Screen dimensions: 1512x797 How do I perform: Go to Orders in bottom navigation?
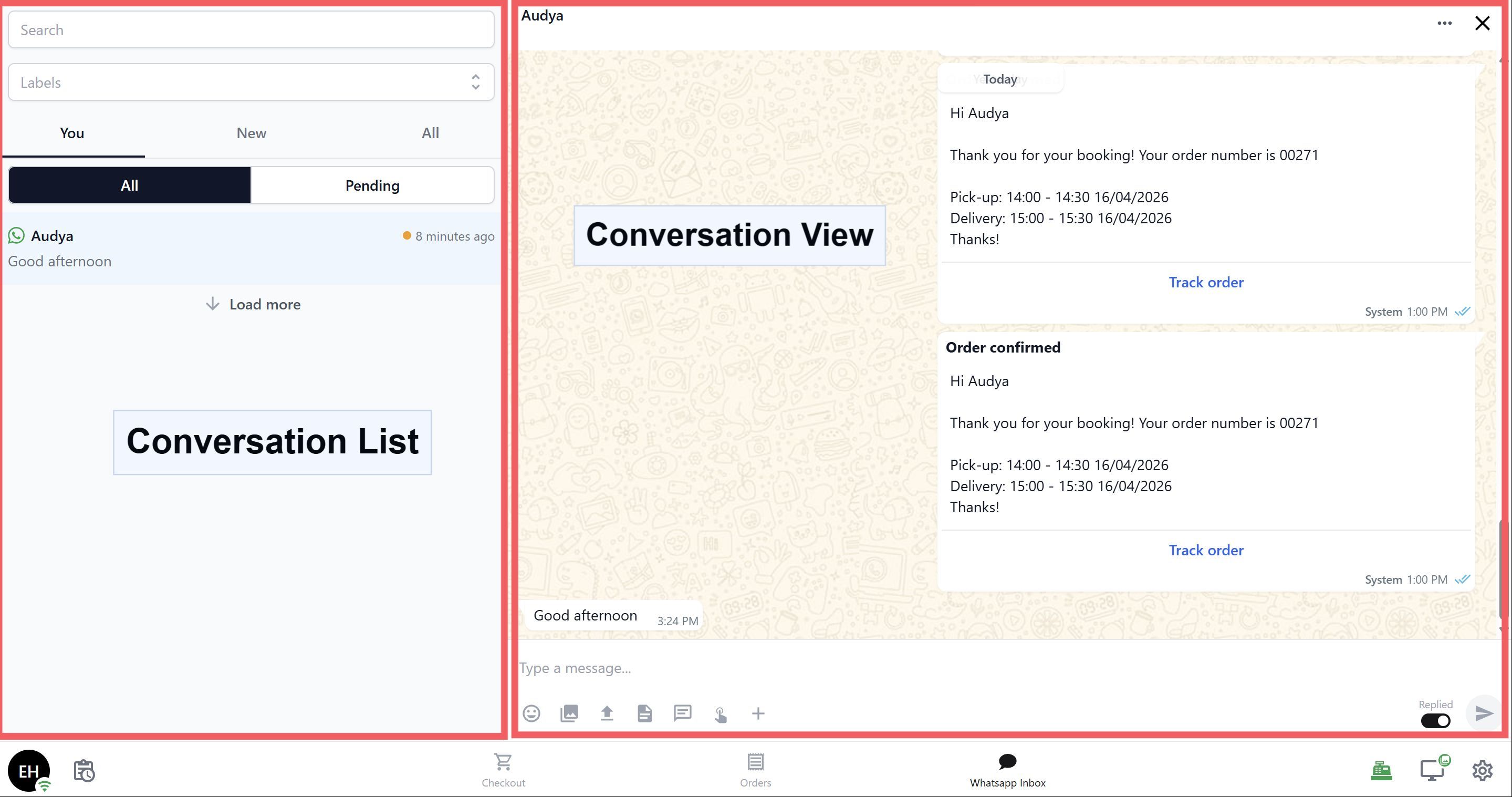755,769
